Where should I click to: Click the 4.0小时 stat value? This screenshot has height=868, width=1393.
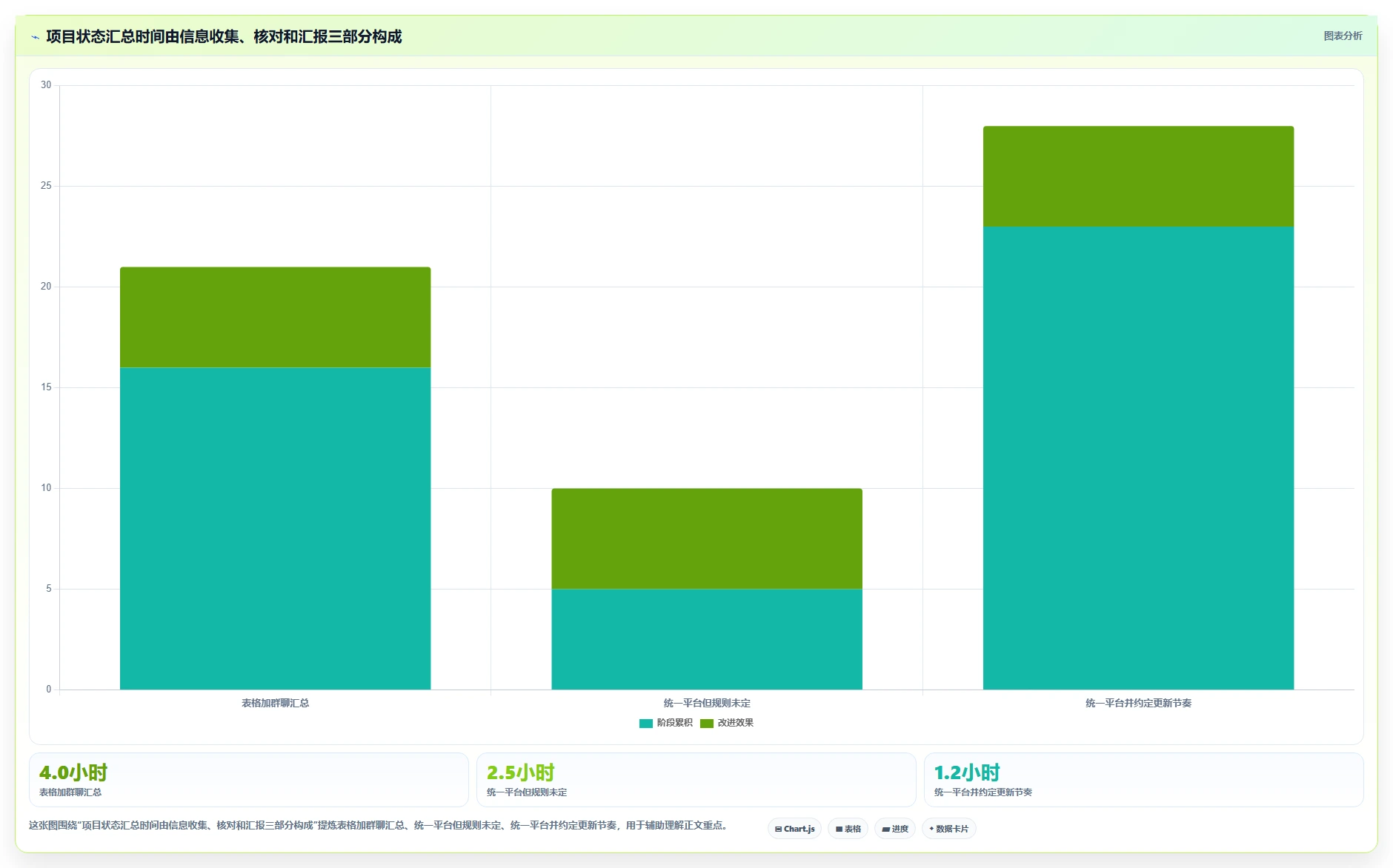(x=73, y=772)
